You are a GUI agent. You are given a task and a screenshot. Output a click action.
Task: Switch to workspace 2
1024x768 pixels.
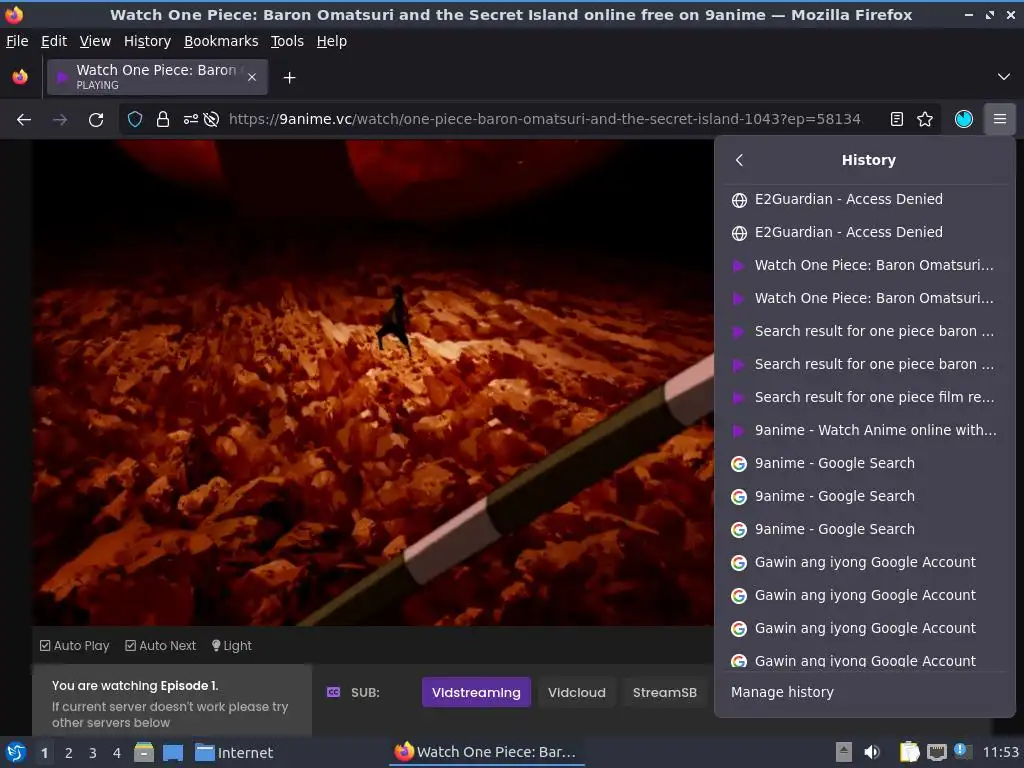pyautogui.click(x=69, y=753)
